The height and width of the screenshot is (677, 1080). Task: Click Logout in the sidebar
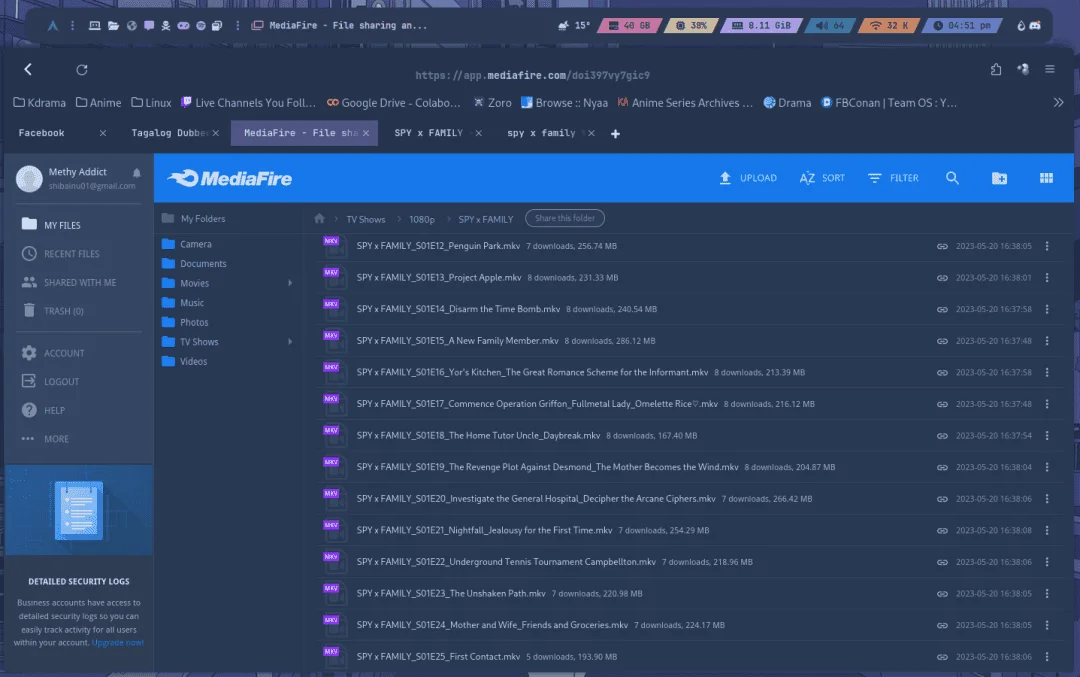coord(50,381)
